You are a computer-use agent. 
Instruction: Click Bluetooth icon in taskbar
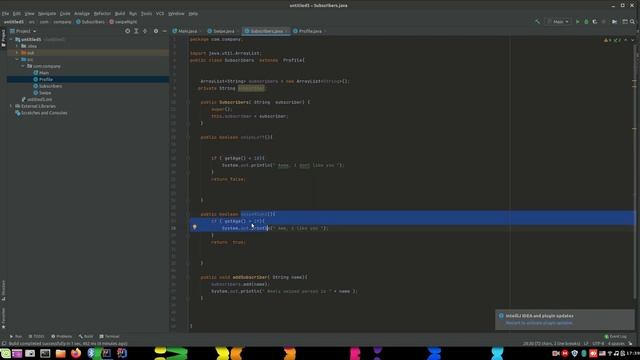click(x=91, y=353)
